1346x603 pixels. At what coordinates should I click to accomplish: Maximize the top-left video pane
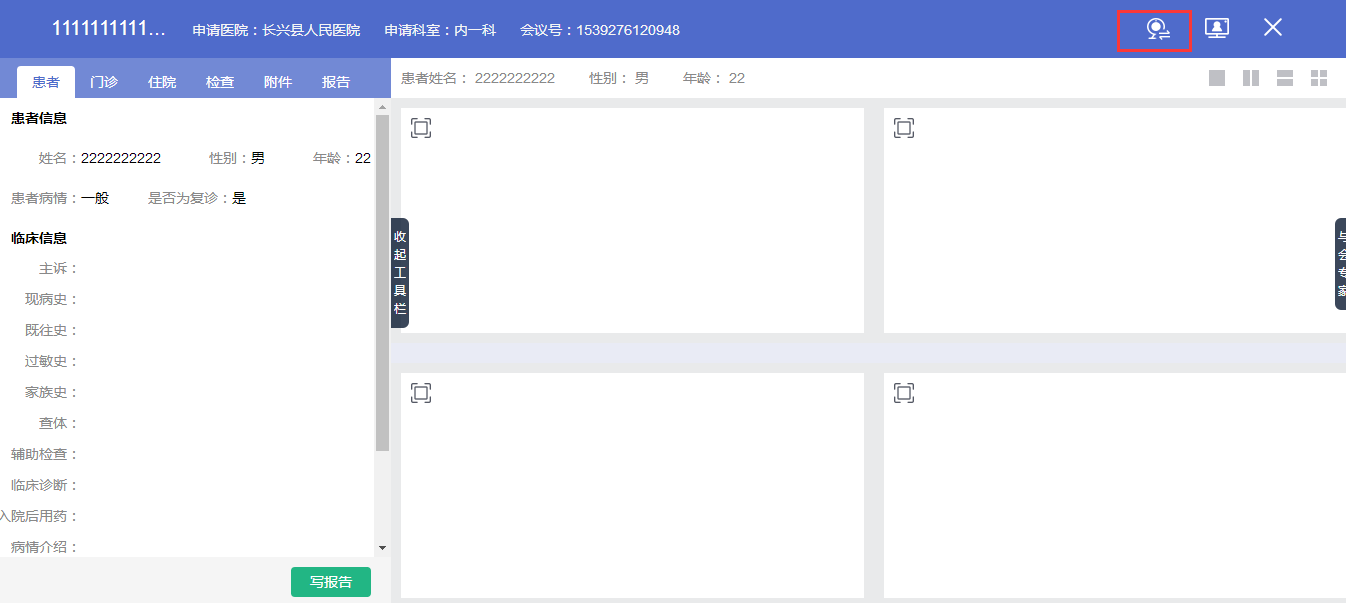coord(421,128)
